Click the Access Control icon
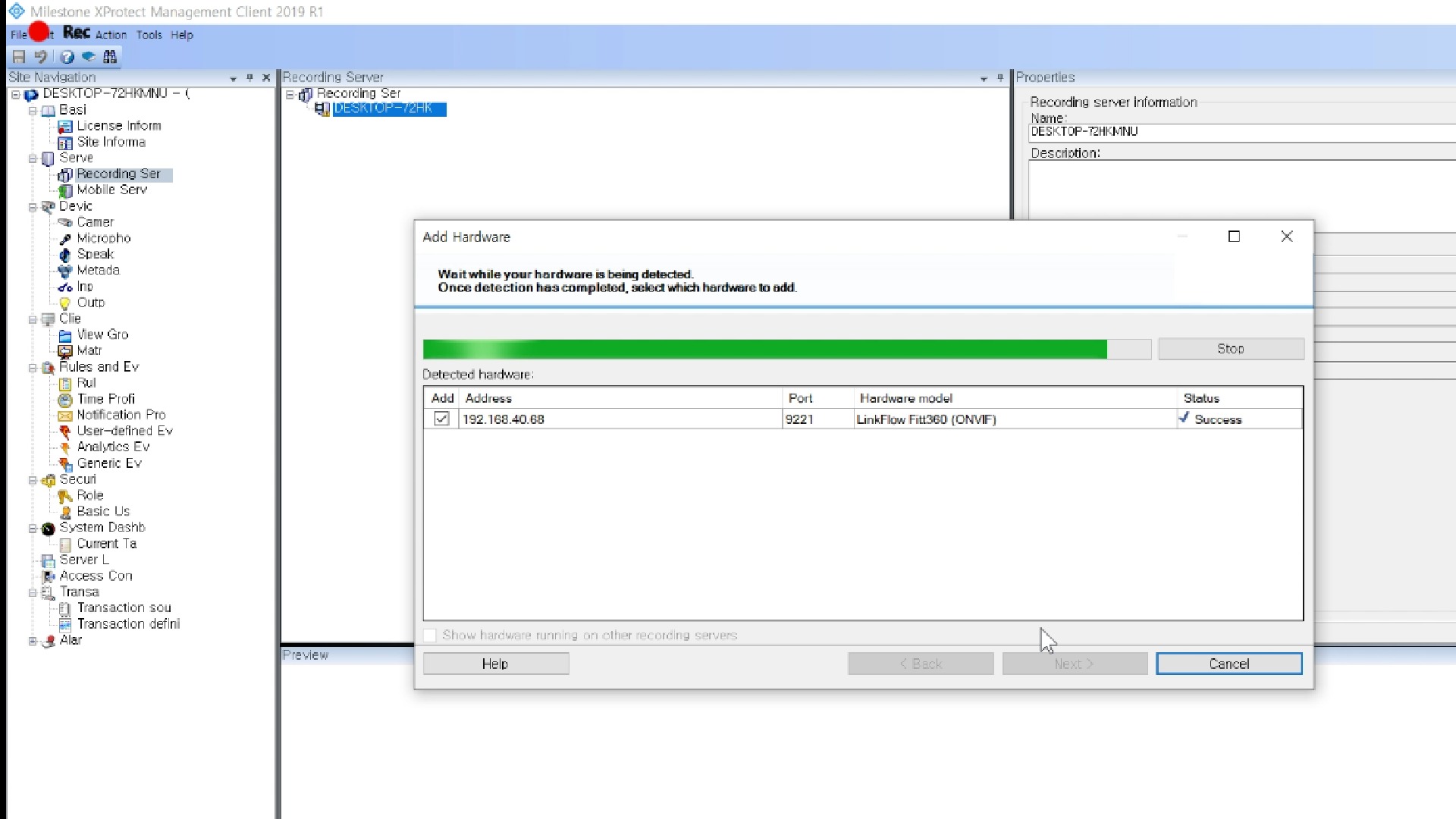This screenshot has width=1456, height=819. pyautogui.click(x=49, y=576)
